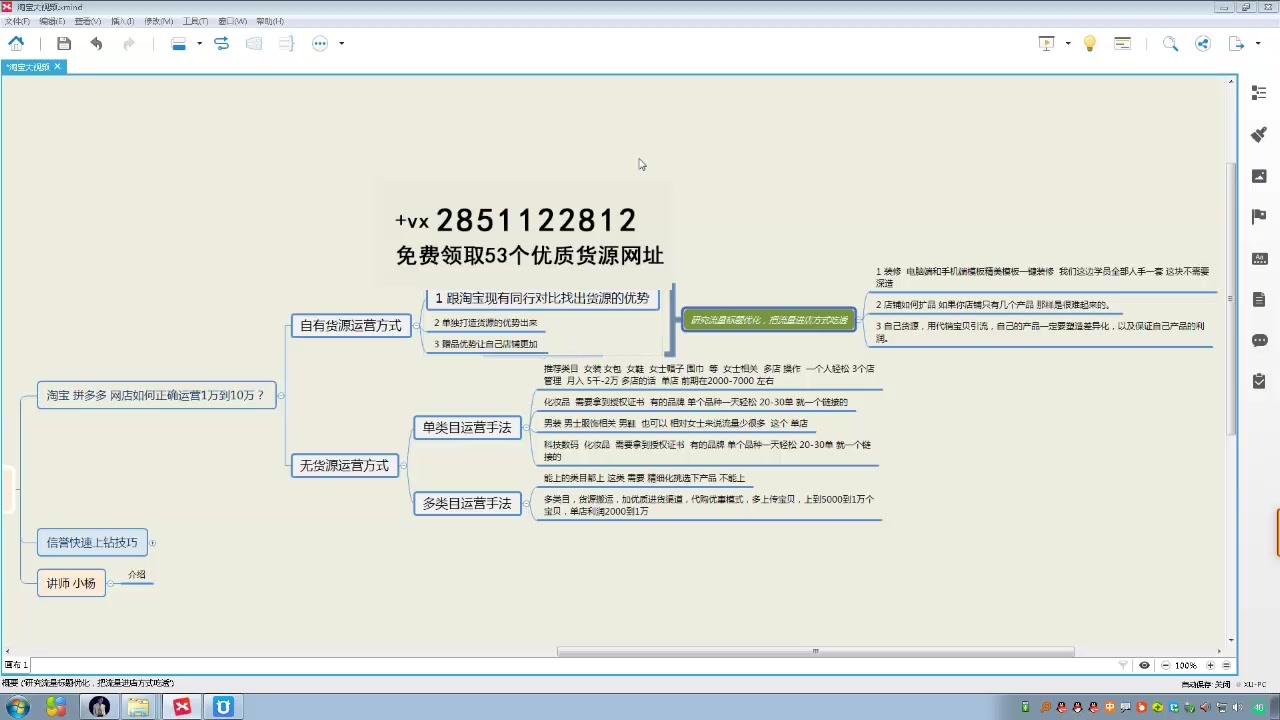Select the 无货源运营方式 topic
This screenshot has width=1280, height=720.
click(345, 465)
